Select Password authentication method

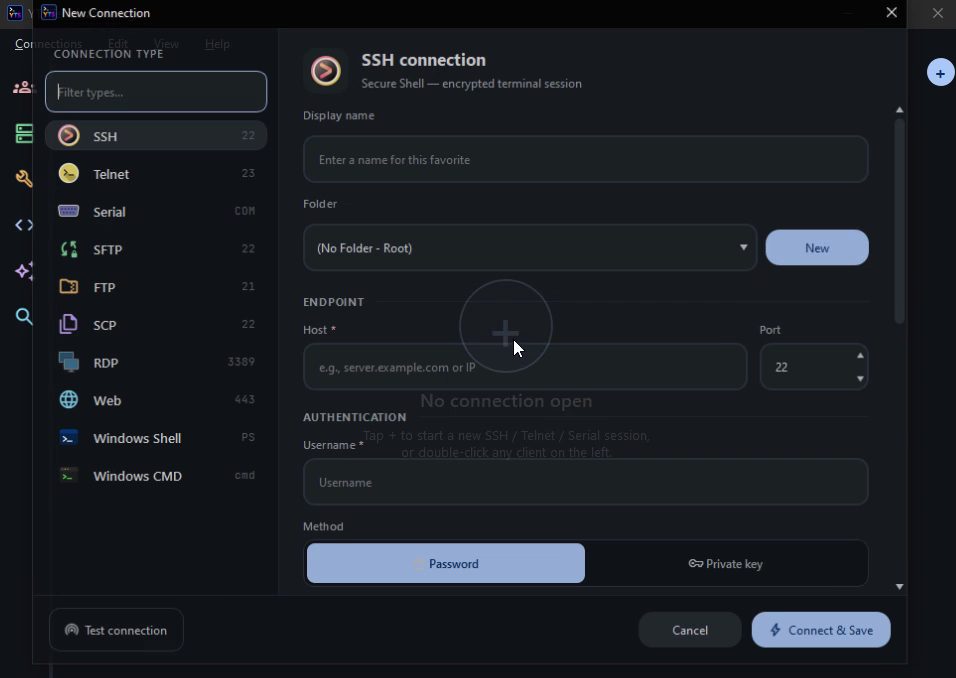point(446,563)
